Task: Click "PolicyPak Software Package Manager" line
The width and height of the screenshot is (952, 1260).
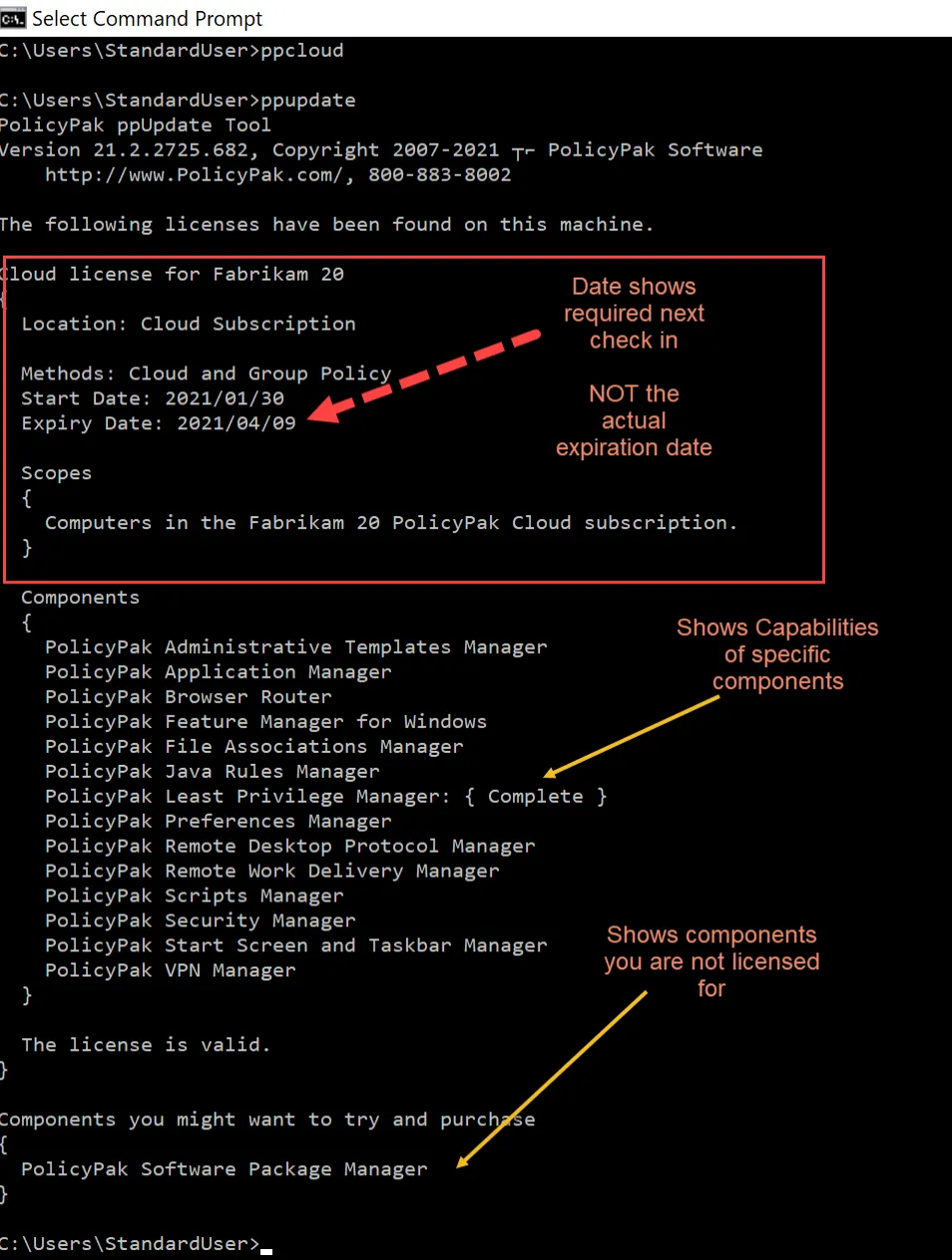Action: point(224,1169)
